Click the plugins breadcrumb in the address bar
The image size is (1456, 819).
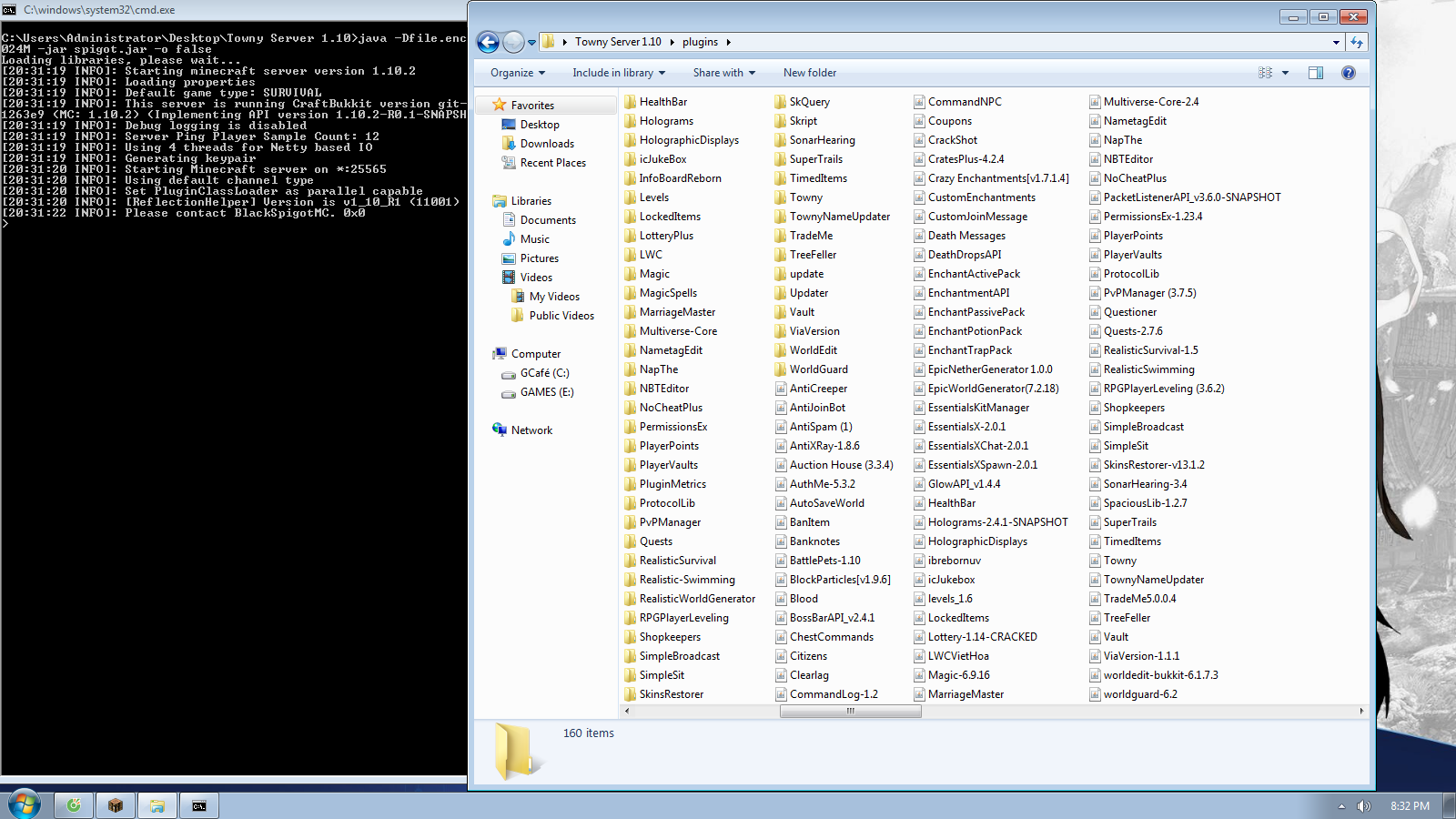700,42
